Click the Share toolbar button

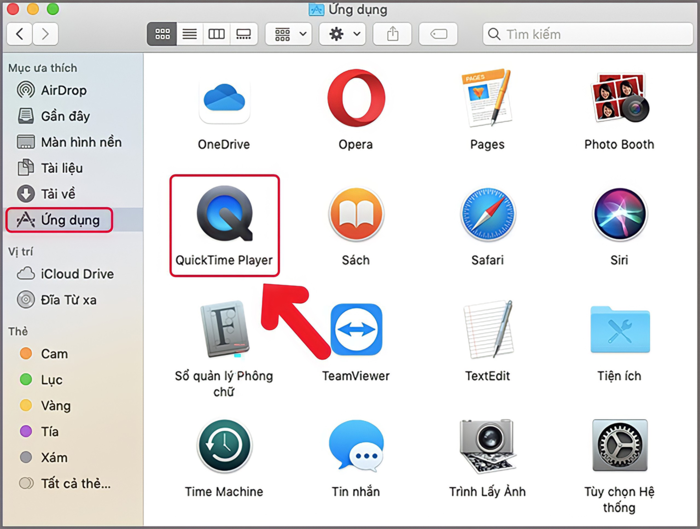click(x=392, y=34)
